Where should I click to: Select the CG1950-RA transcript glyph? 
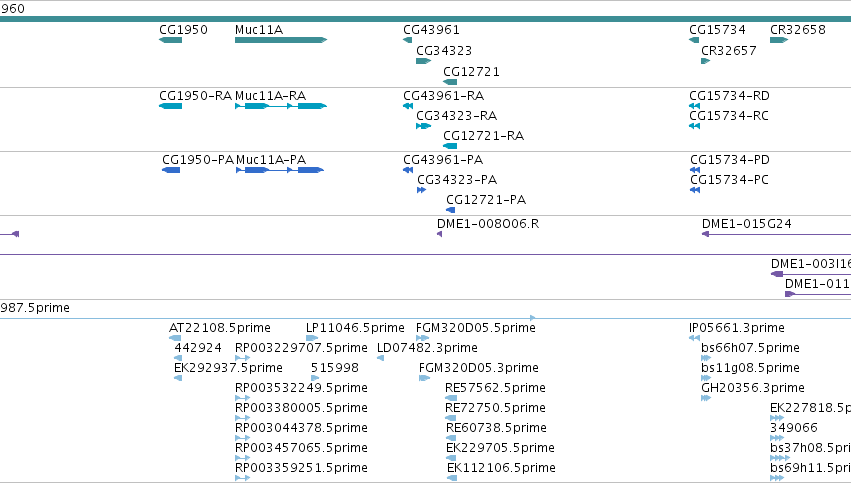(170, 106)
